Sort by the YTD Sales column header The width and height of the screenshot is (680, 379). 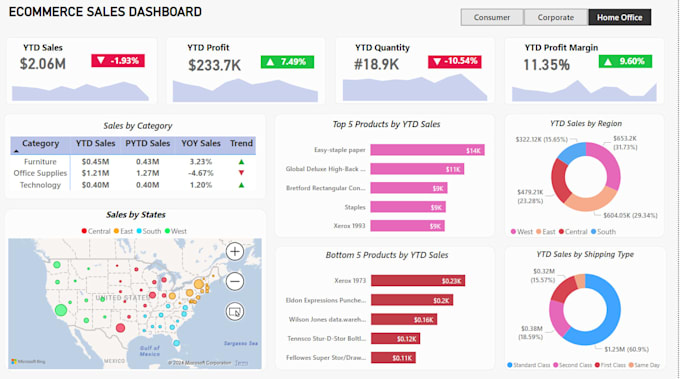(95, 143)
